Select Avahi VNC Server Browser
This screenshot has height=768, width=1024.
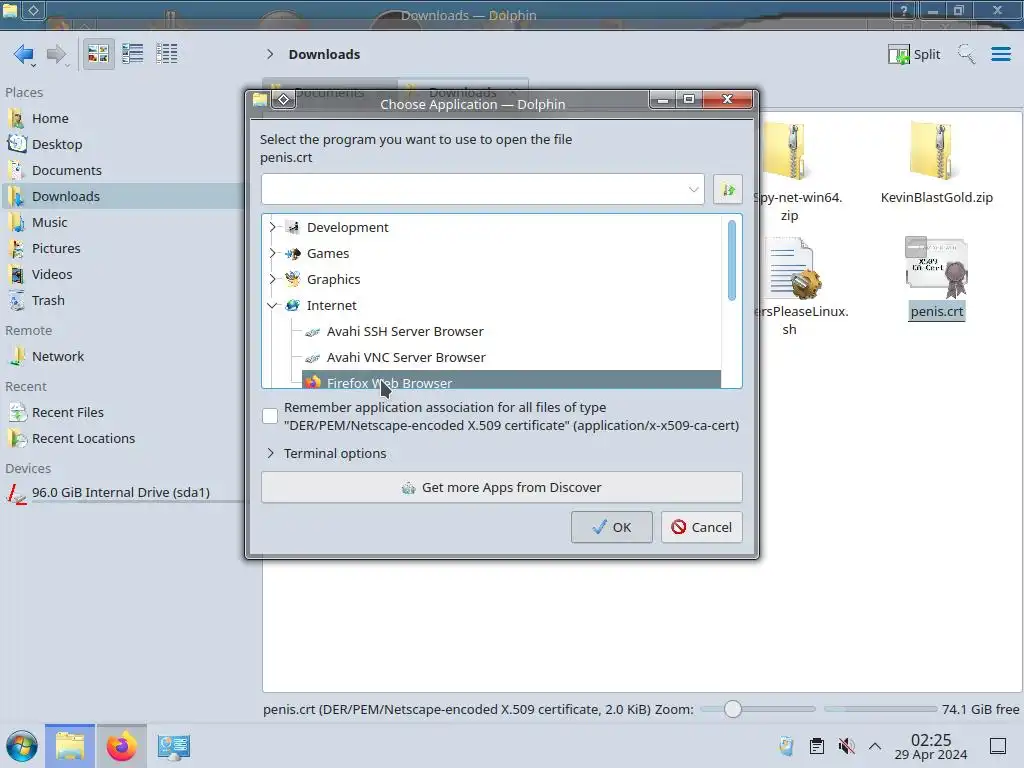point(511,358)
